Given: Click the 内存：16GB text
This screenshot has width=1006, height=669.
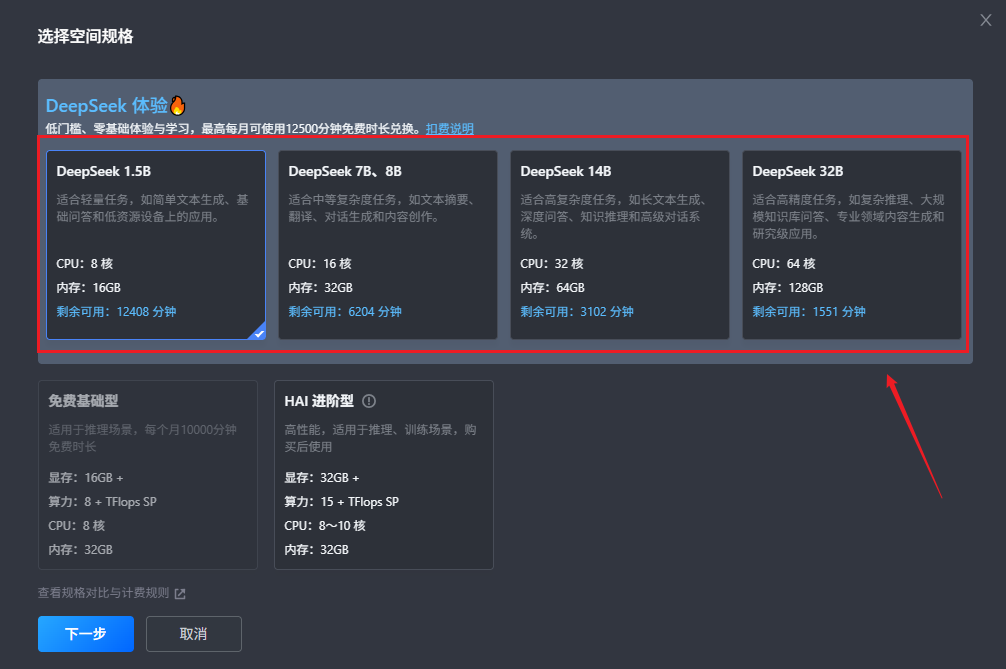Looking at the screenshot, I should (89, 288).
